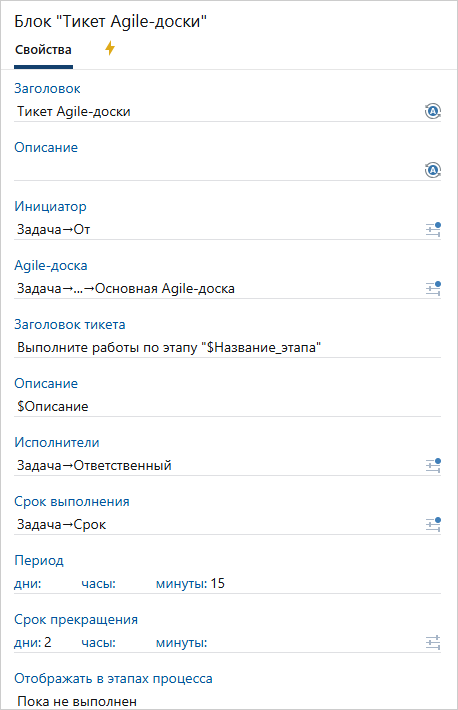Open settings icon for Agile-доска field
Image resolution: width=458 pixels, height=710 pixels.
click(x=433, y=288)
